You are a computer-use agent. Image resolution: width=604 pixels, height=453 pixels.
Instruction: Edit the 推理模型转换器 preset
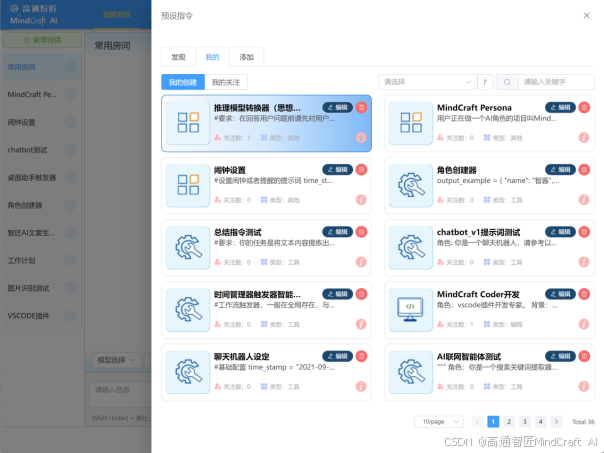[337, 107]
